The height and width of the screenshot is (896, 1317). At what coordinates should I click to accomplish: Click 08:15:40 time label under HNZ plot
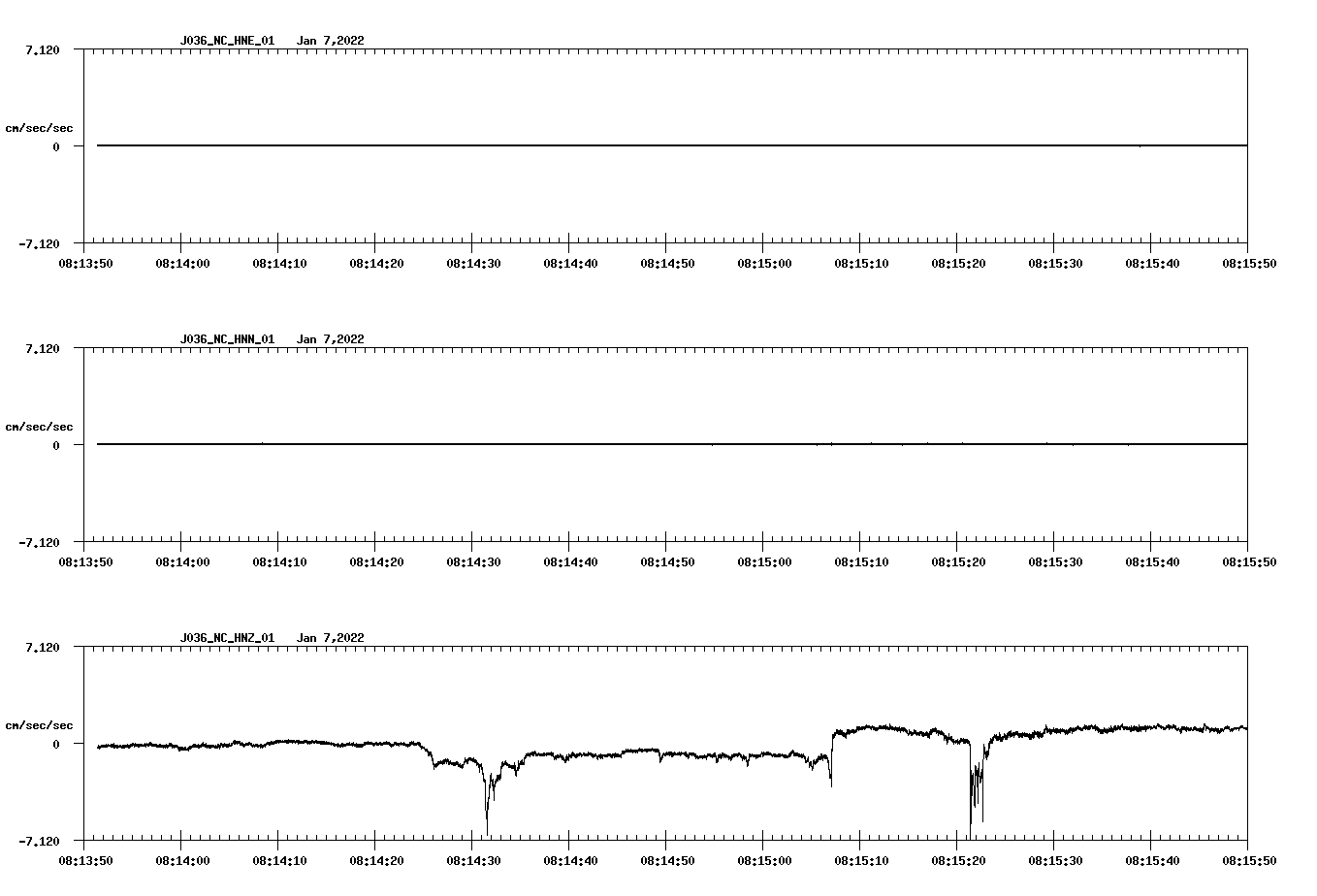(x=1152, y=860)
